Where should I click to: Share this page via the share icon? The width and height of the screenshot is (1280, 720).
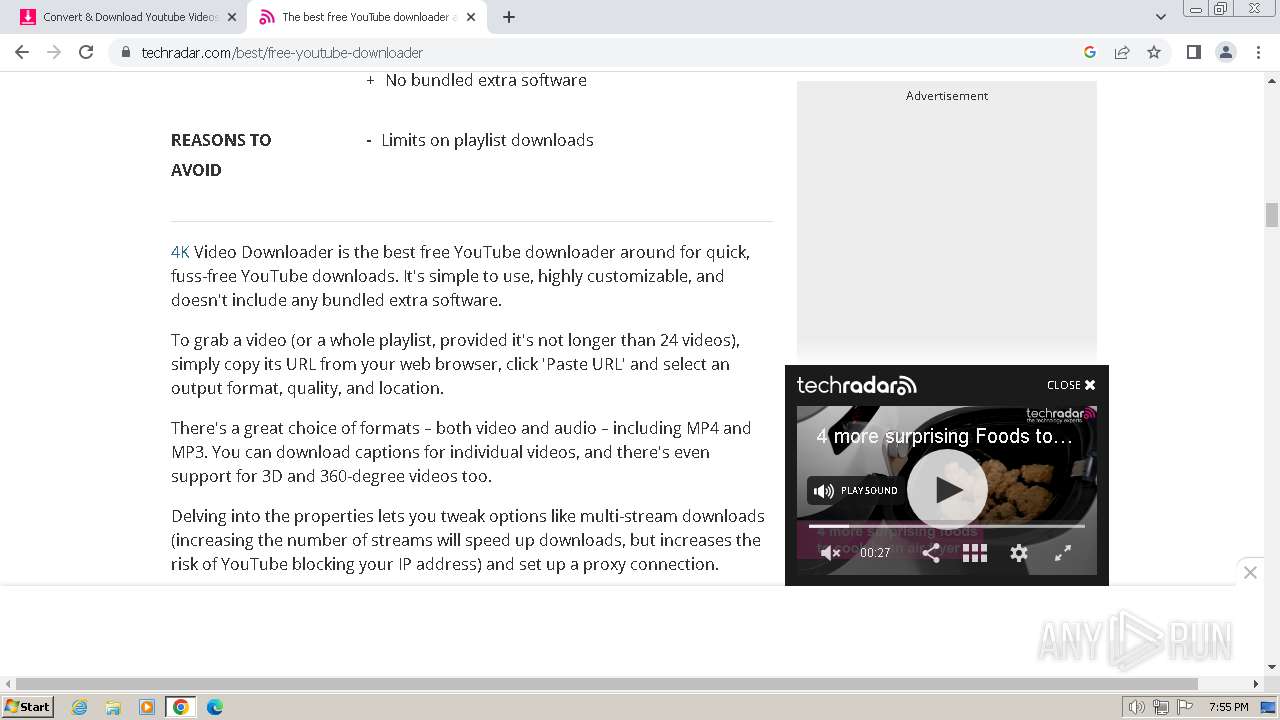(1122, 52)
